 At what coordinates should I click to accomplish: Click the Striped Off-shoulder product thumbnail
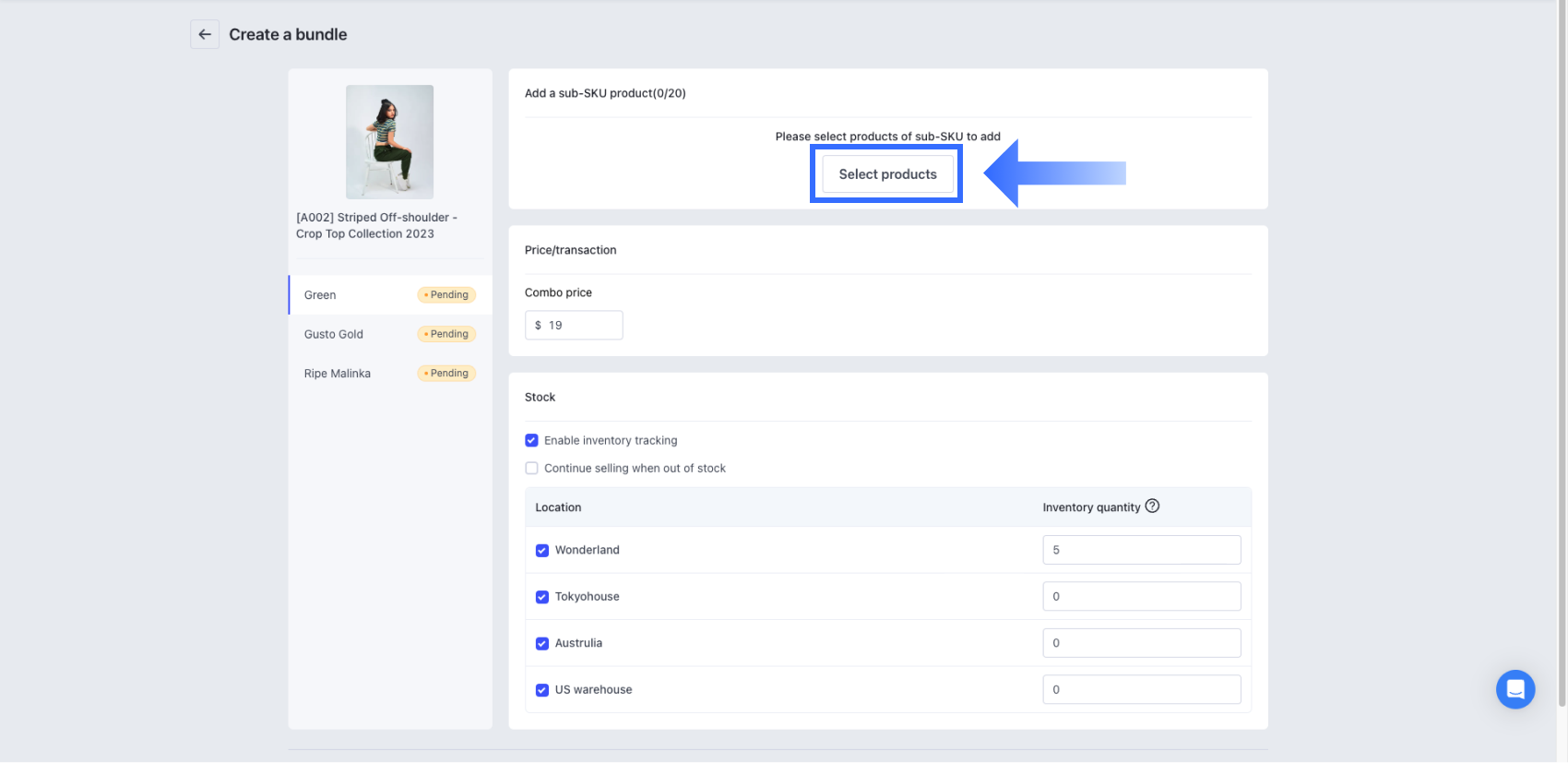point(389,142)
